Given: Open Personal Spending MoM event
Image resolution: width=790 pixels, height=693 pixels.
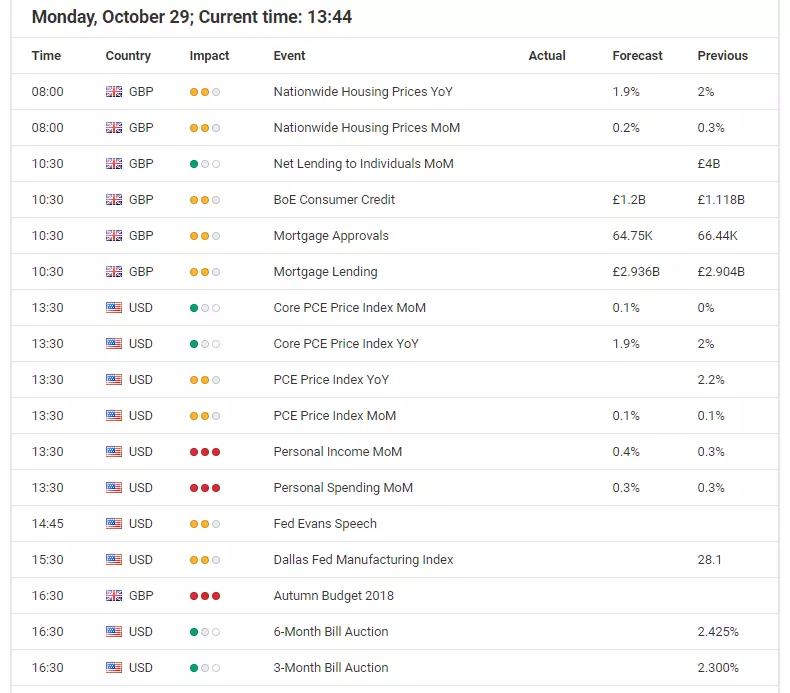Looking at the screenshot, I should [x=343, y=488].
